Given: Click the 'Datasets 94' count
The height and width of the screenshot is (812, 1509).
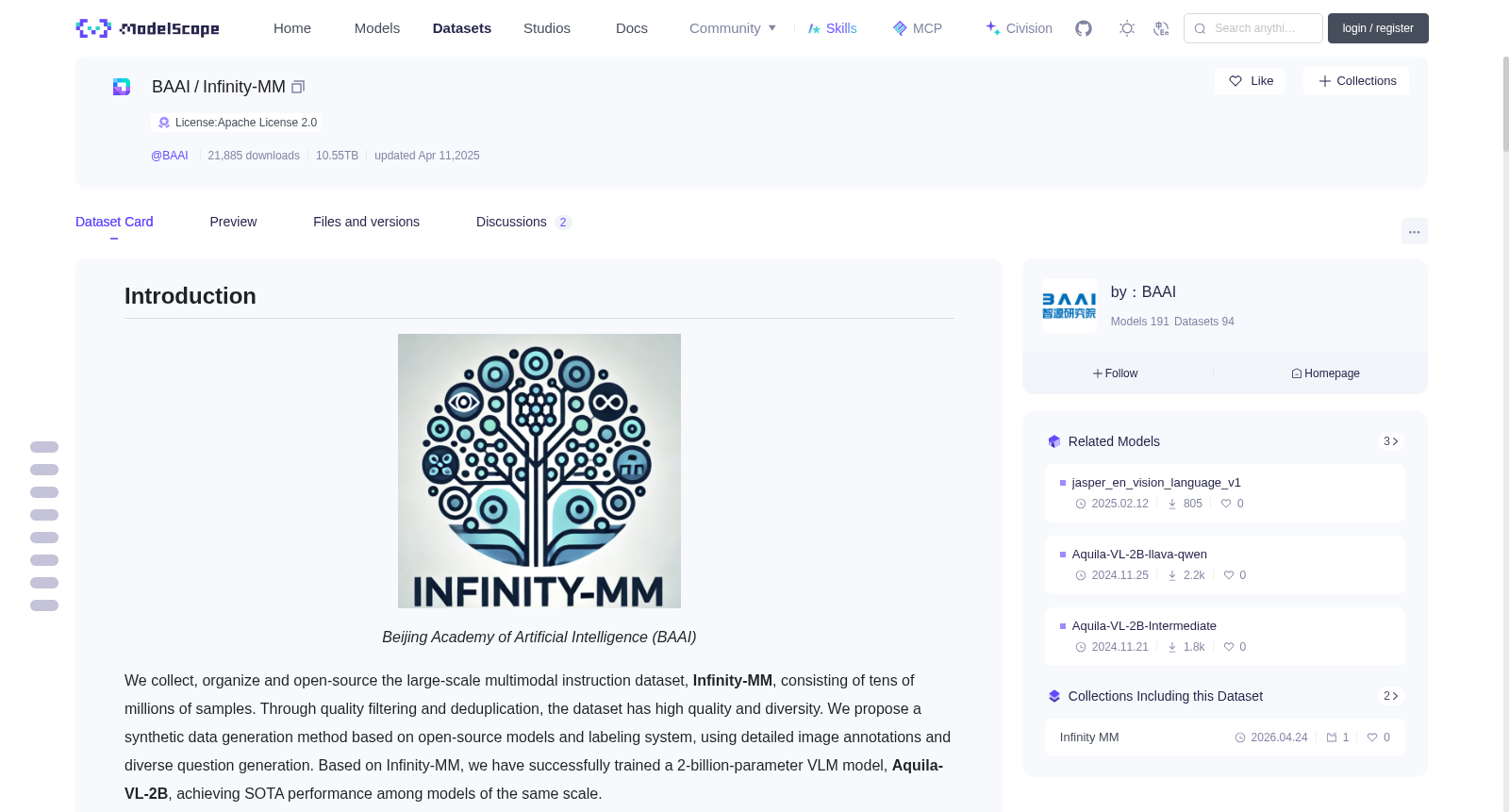Looking at the screenshot, I should tap(1204, 322).
